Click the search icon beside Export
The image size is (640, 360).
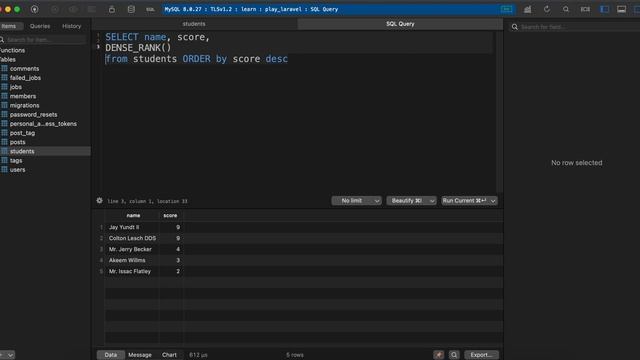[454, 355]
